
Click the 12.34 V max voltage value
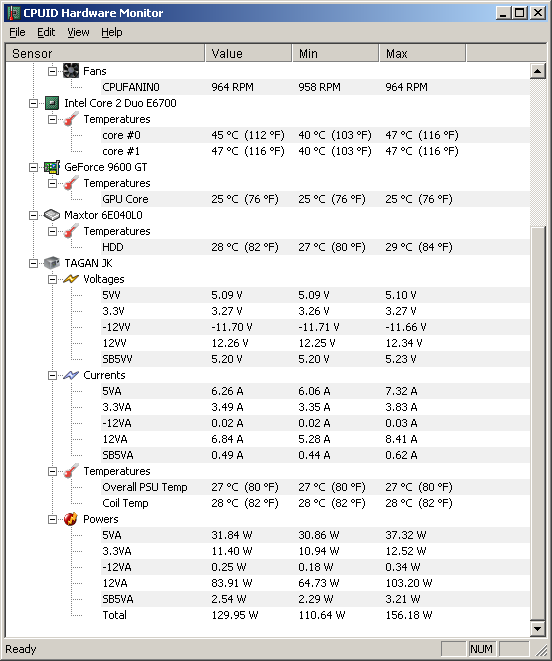point(404,343)
